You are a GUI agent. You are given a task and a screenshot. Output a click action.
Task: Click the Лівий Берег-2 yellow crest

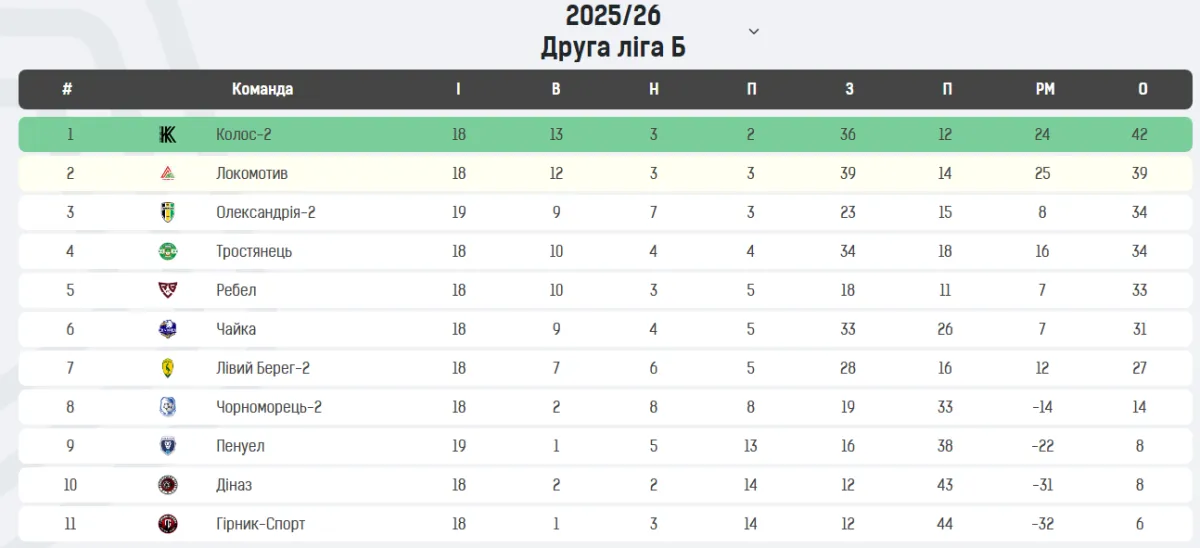point(168,368)
